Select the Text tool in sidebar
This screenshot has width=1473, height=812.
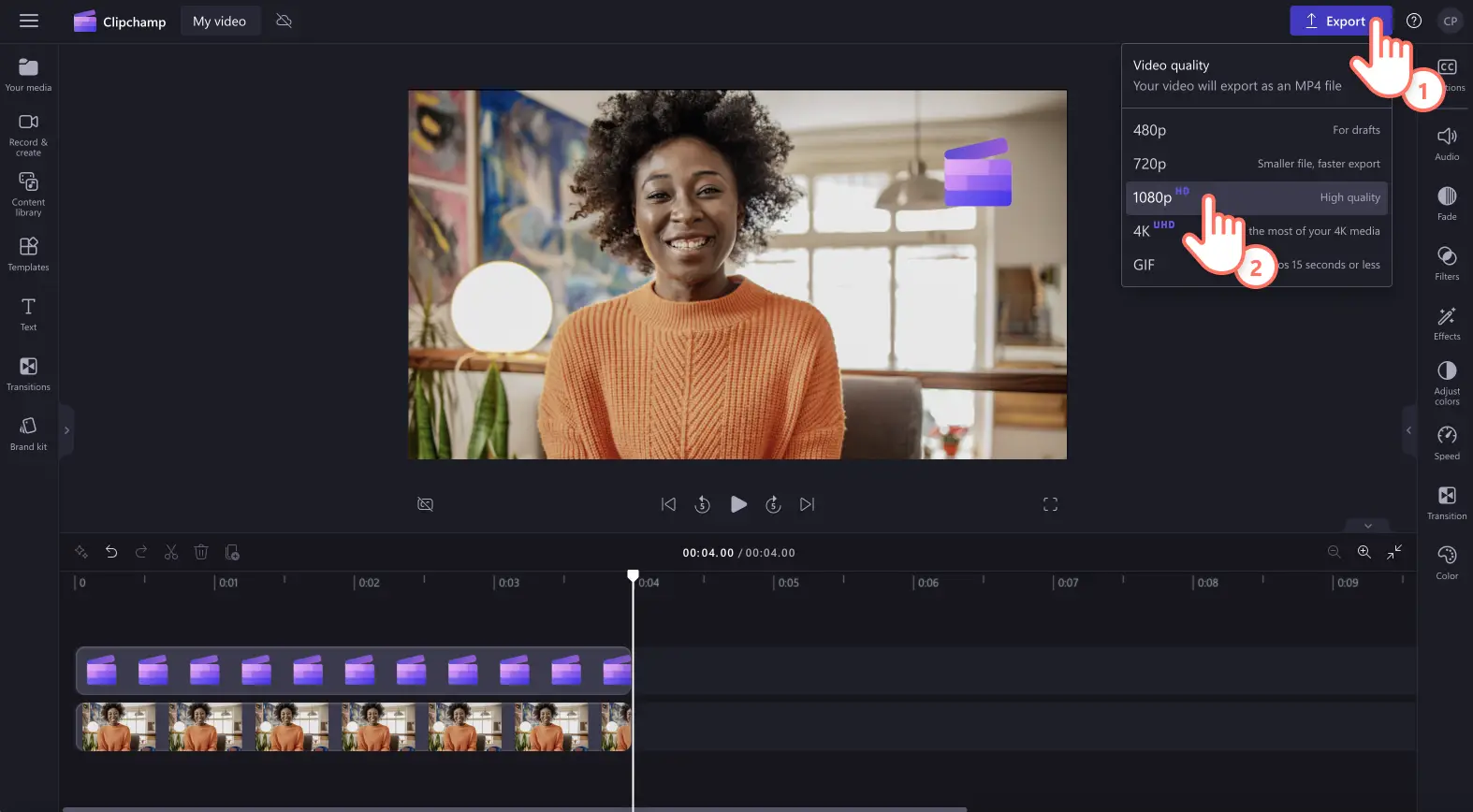pyautogui.click(x=28, y=313)
